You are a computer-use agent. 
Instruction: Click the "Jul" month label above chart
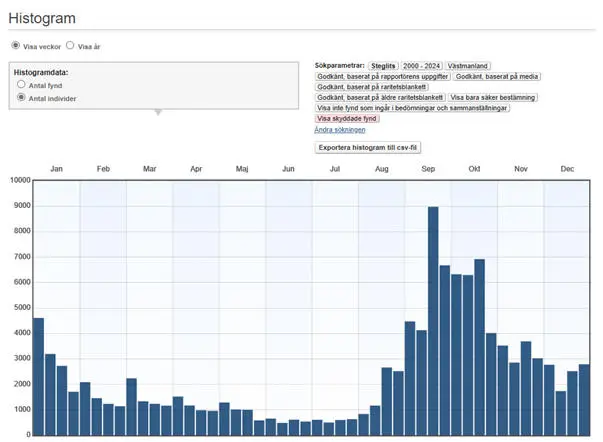tap(334, 170)
